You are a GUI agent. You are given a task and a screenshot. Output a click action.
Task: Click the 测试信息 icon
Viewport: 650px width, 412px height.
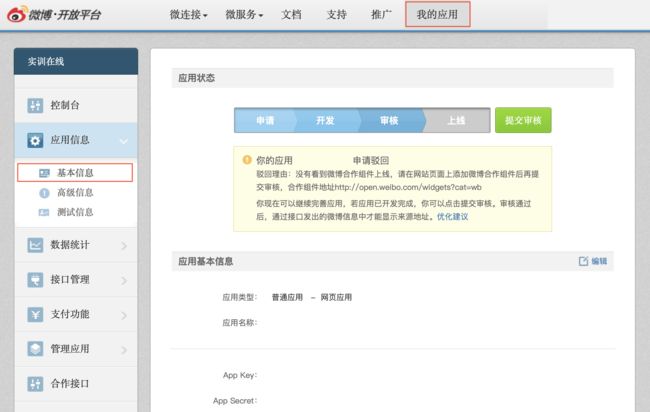44,212
